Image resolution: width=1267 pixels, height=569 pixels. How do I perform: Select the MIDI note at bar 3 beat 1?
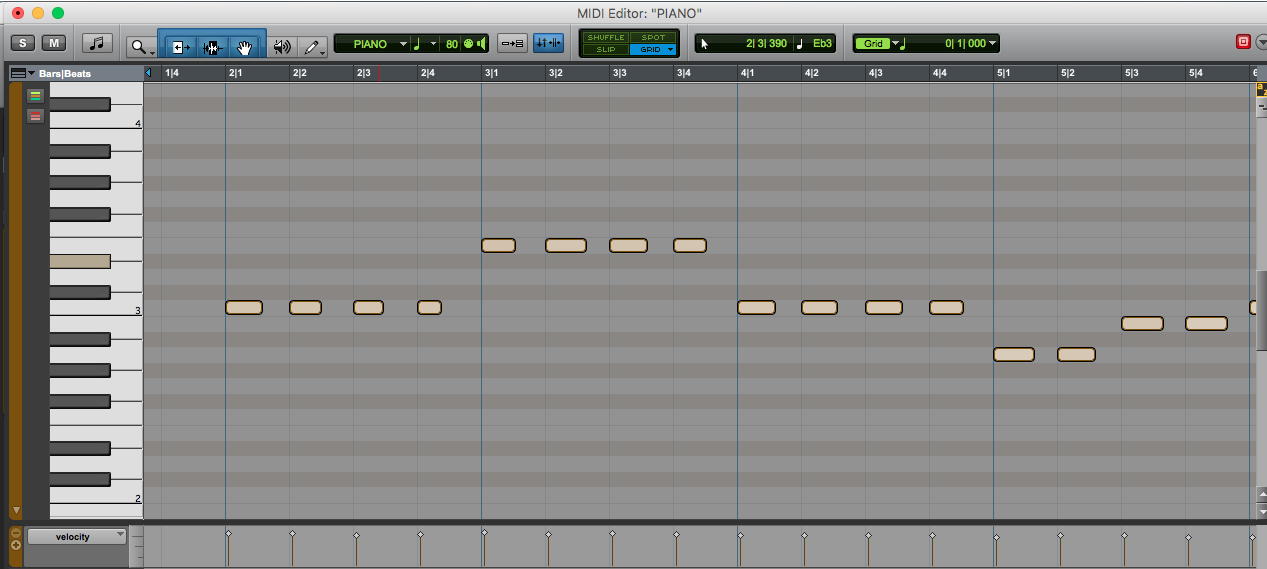tap(498, 245)
